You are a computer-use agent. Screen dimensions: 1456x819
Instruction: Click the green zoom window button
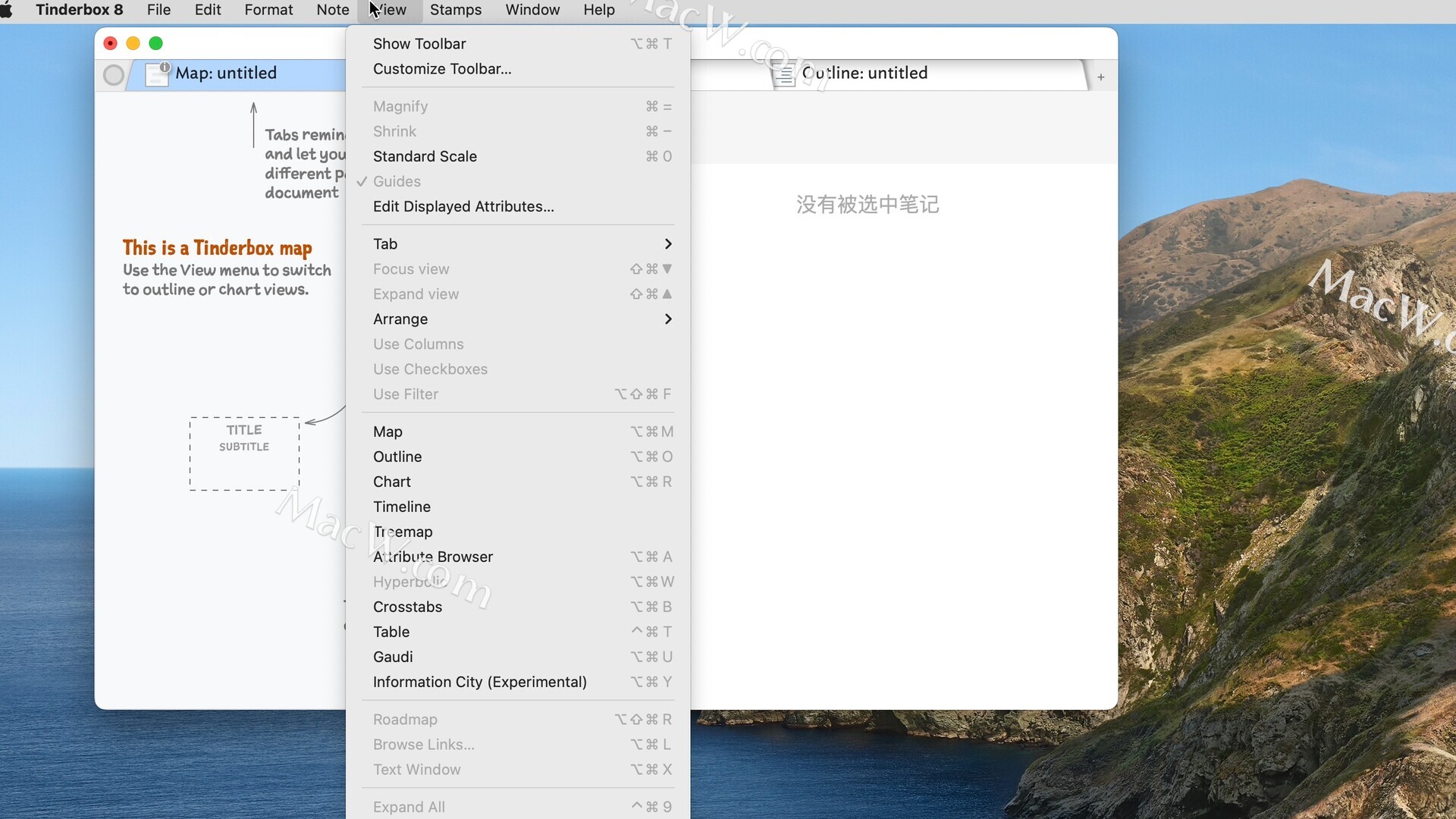click(156, 43)
